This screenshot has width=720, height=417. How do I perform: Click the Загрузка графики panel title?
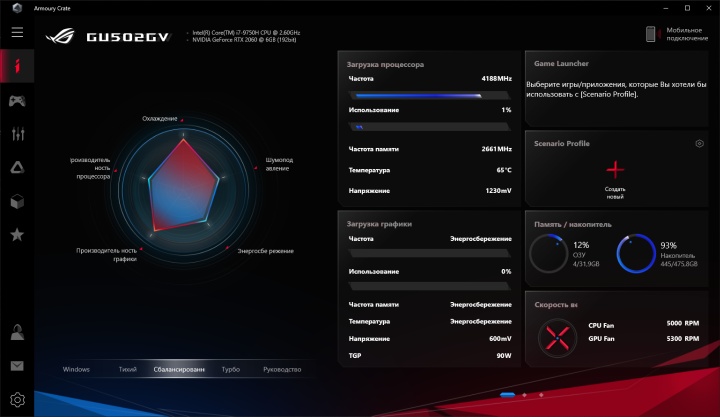379,224
